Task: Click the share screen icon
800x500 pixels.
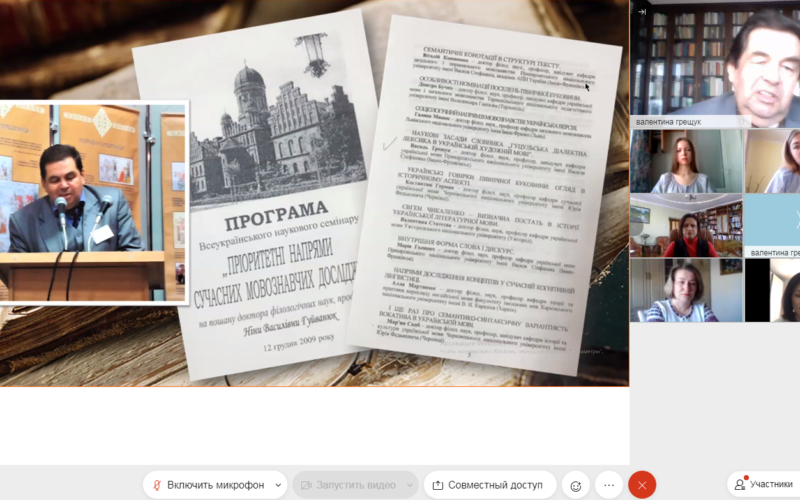Action: point(438,485)
